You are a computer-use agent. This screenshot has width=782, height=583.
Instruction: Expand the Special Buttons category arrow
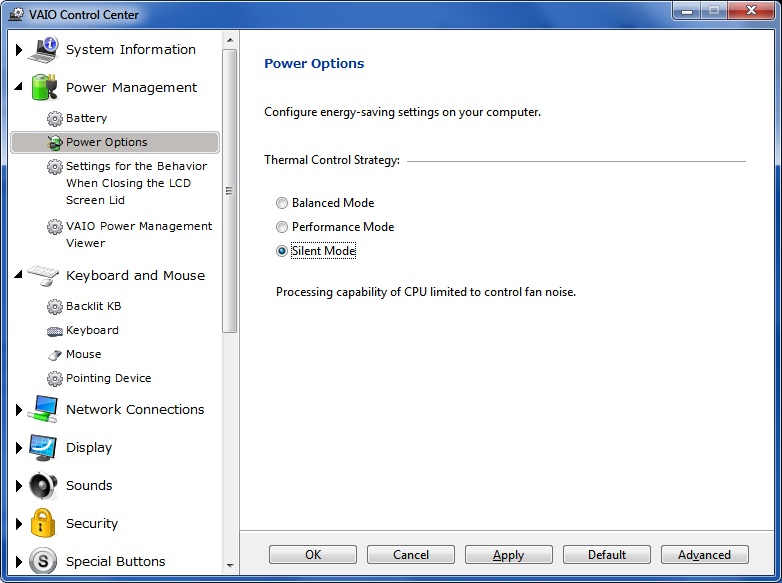[x=19, y=562]
